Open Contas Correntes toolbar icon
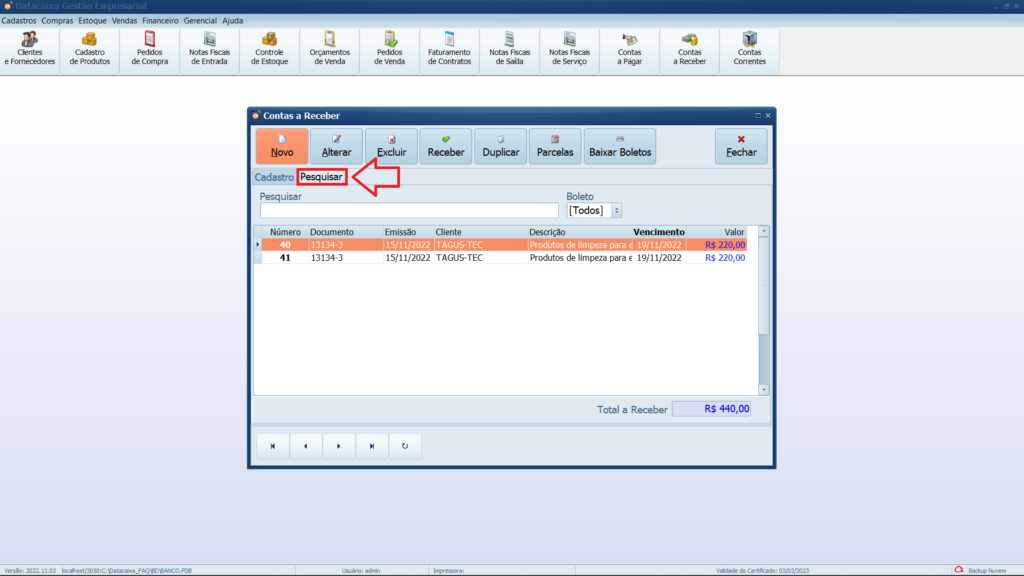Image resolution: width=1024 pixels, height=576 pixels. 750,50
